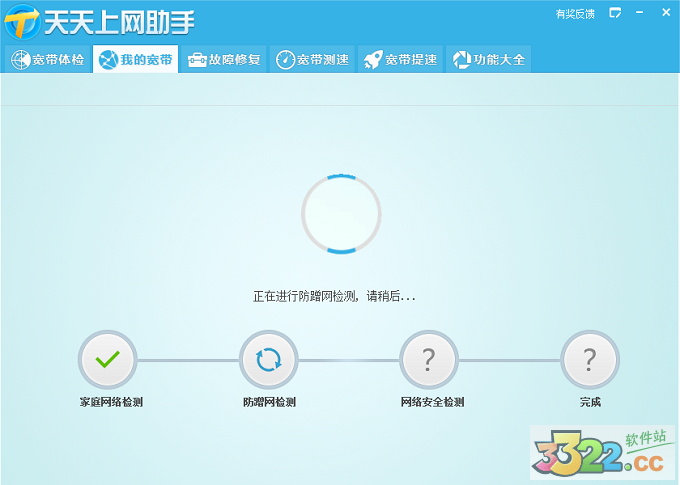Open the 功能大全 tab
The image size is (680, 485).
(x=489, y=59)
